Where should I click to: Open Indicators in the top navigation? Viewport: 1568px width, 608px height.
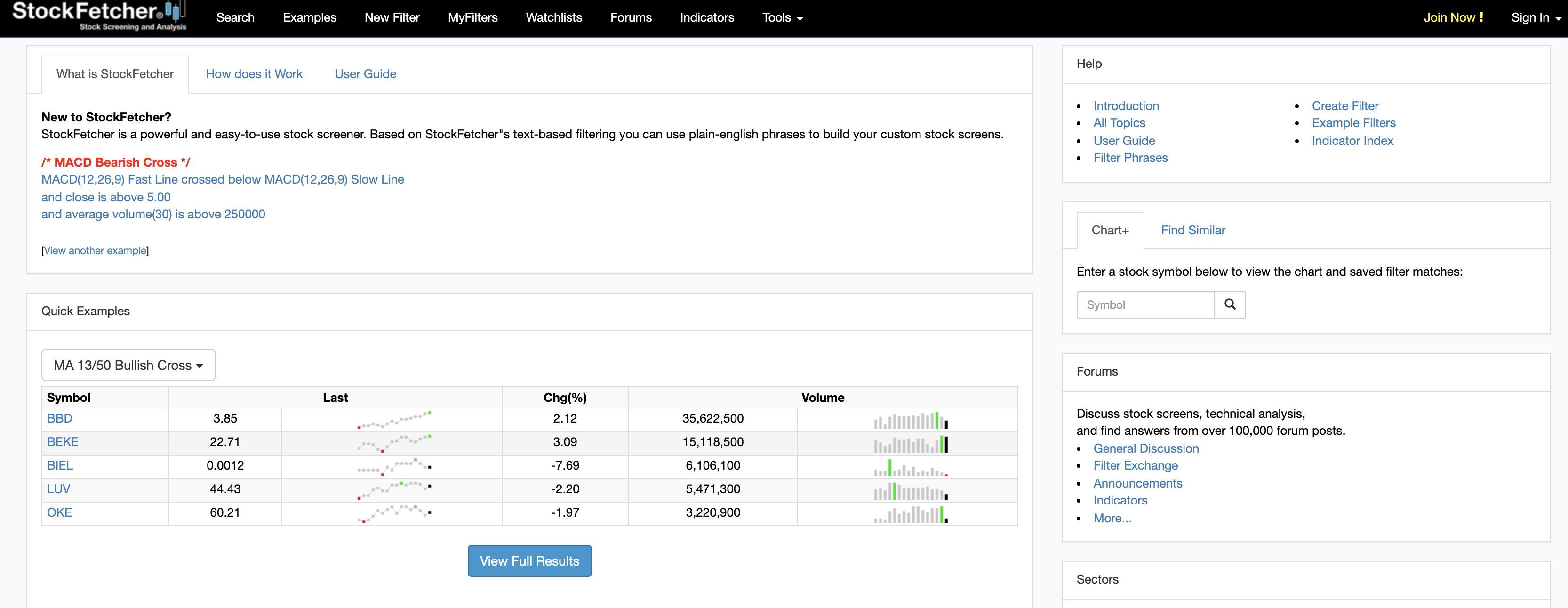[x=707, y=18]
